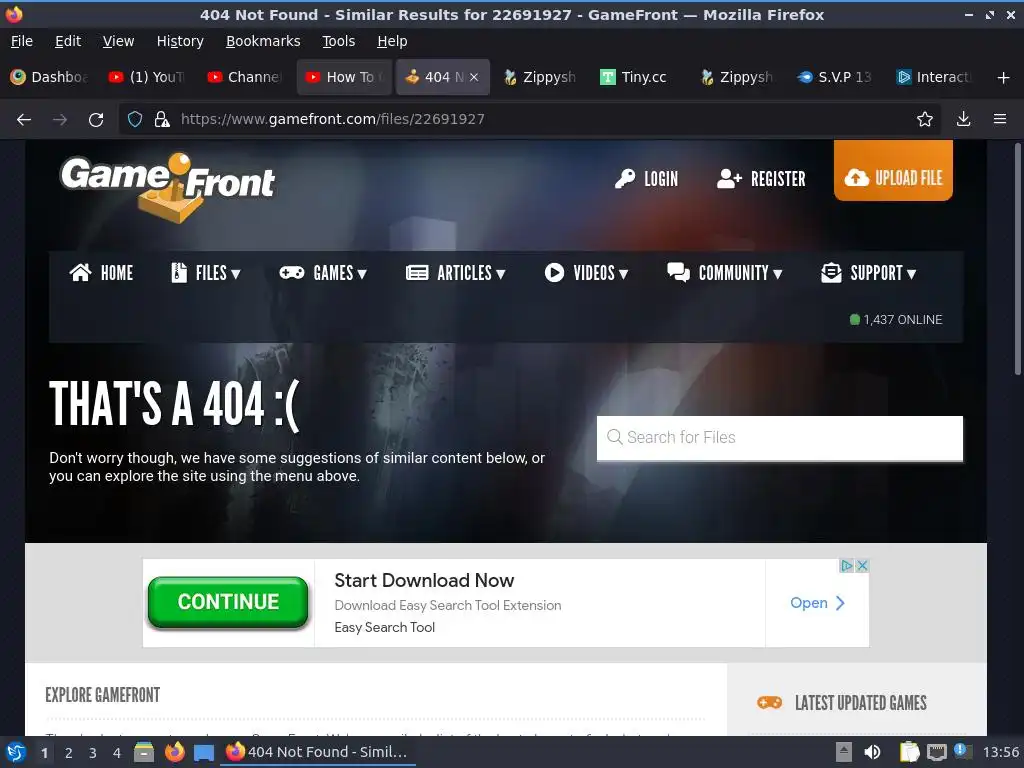The width and height of the screenshot is (1024, 768).
Task: Open the Bookmarks menu
Action: [x=263, y=41]
